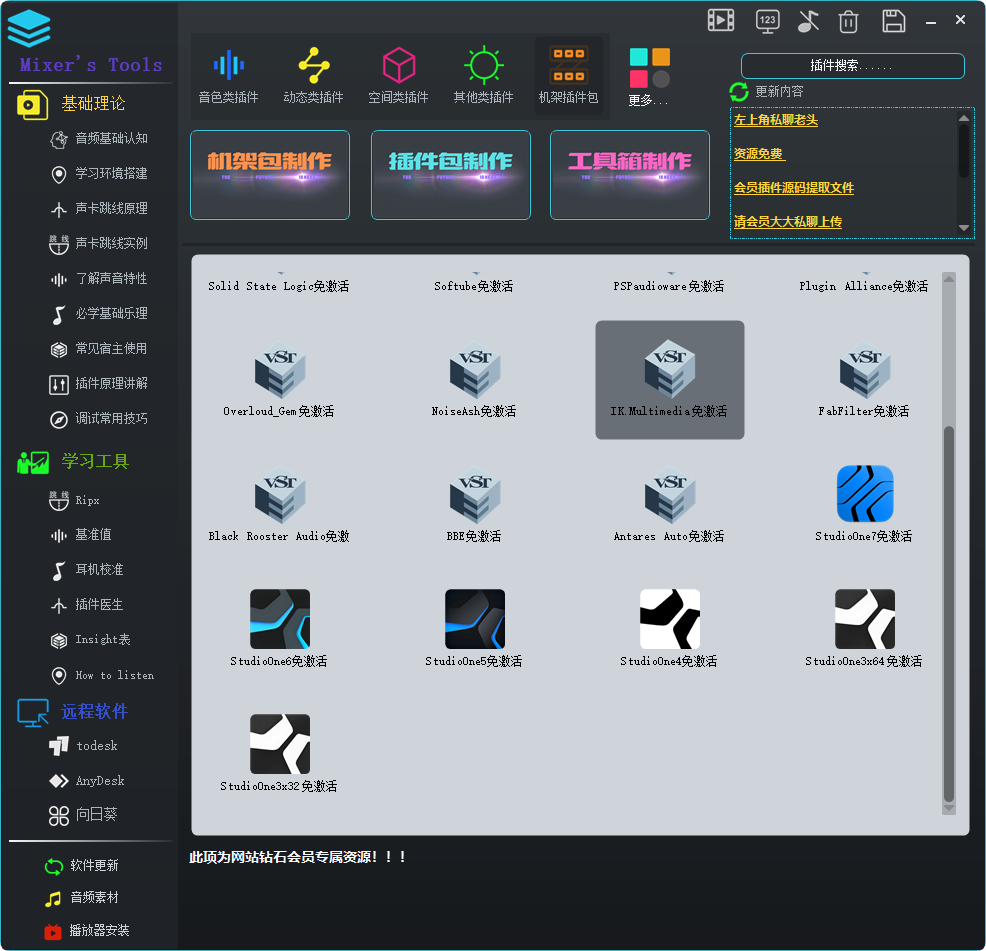Open the 左上角私聊老头 link
The image size is (986, 951).
775,120
